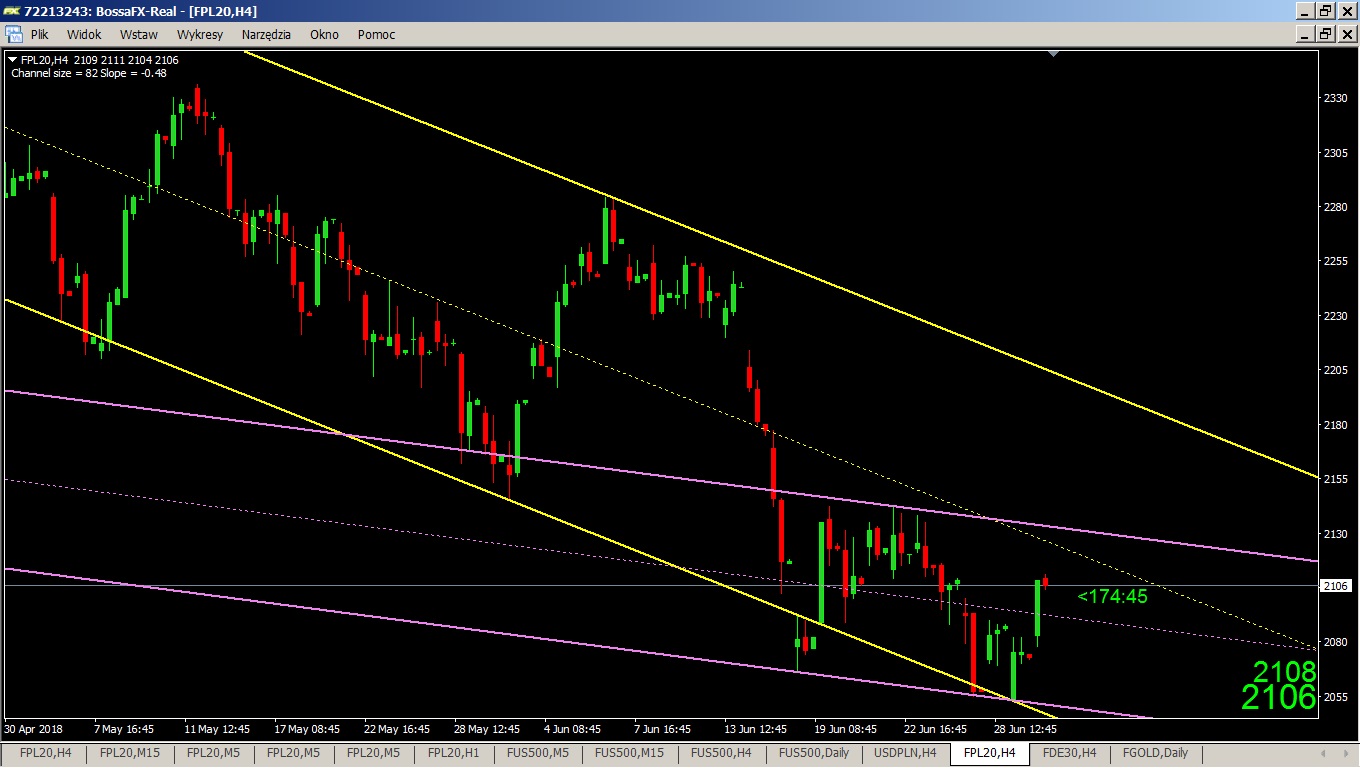
Task: Switch to the USDPLN,H4 chart tab
Action: pos(905,753)
